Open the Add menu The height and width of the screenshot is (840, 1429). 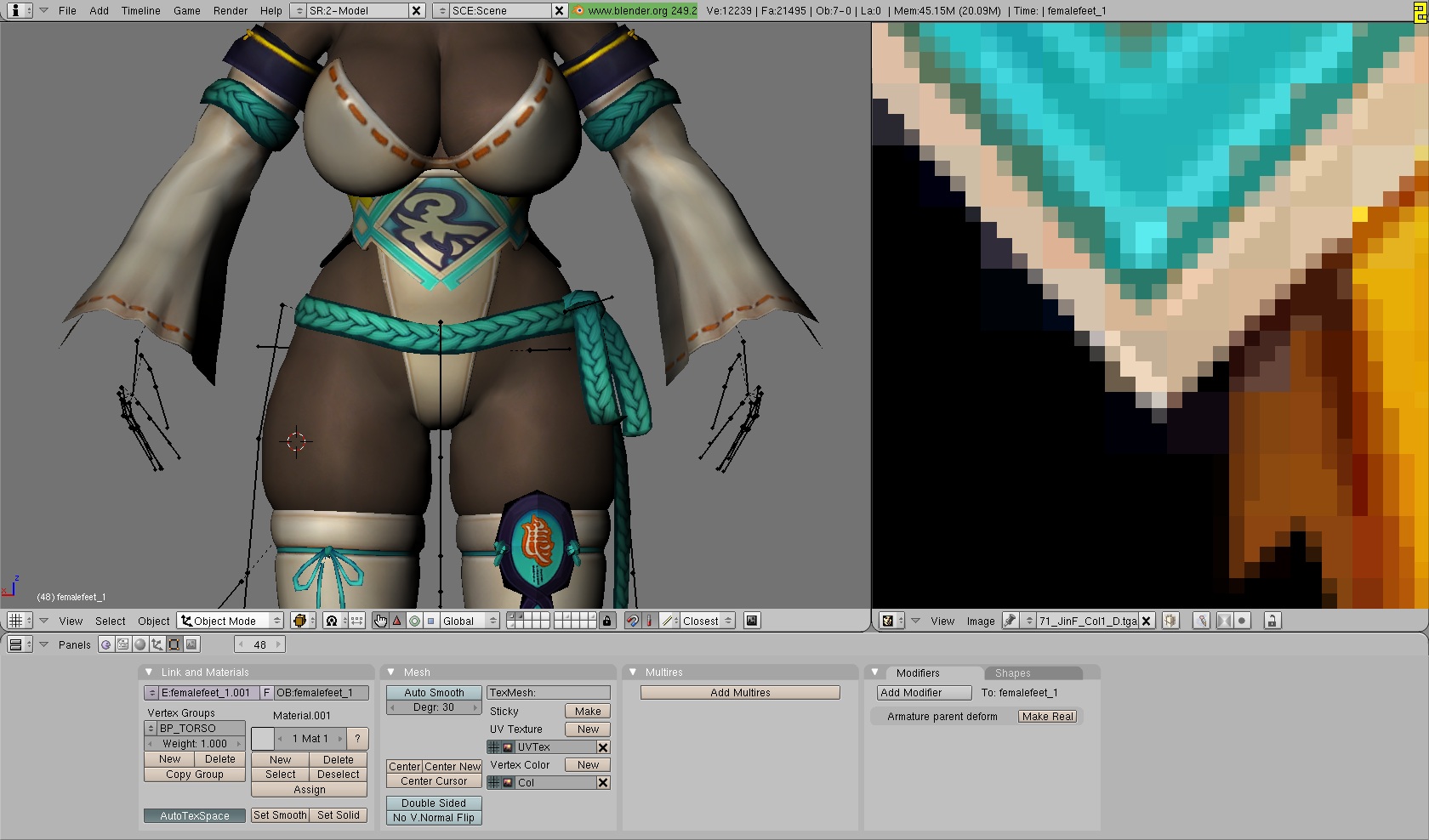(99, 11)
